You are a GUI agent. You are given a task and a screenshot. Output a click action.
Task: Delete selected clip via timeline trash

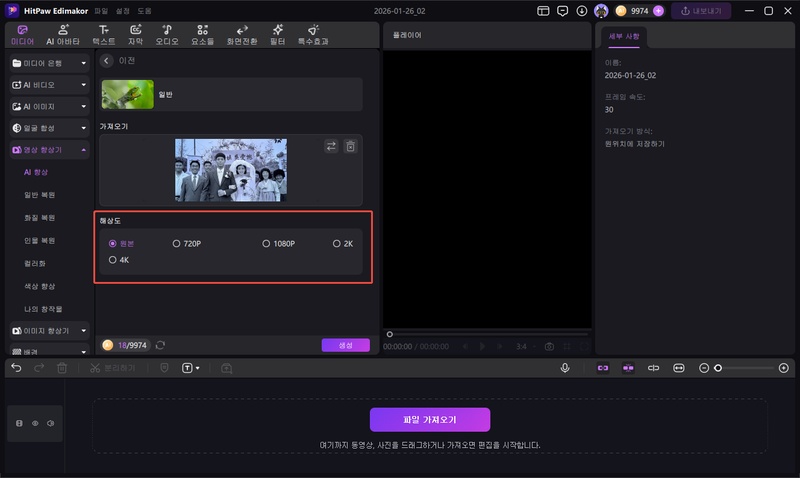pos(62,368)
